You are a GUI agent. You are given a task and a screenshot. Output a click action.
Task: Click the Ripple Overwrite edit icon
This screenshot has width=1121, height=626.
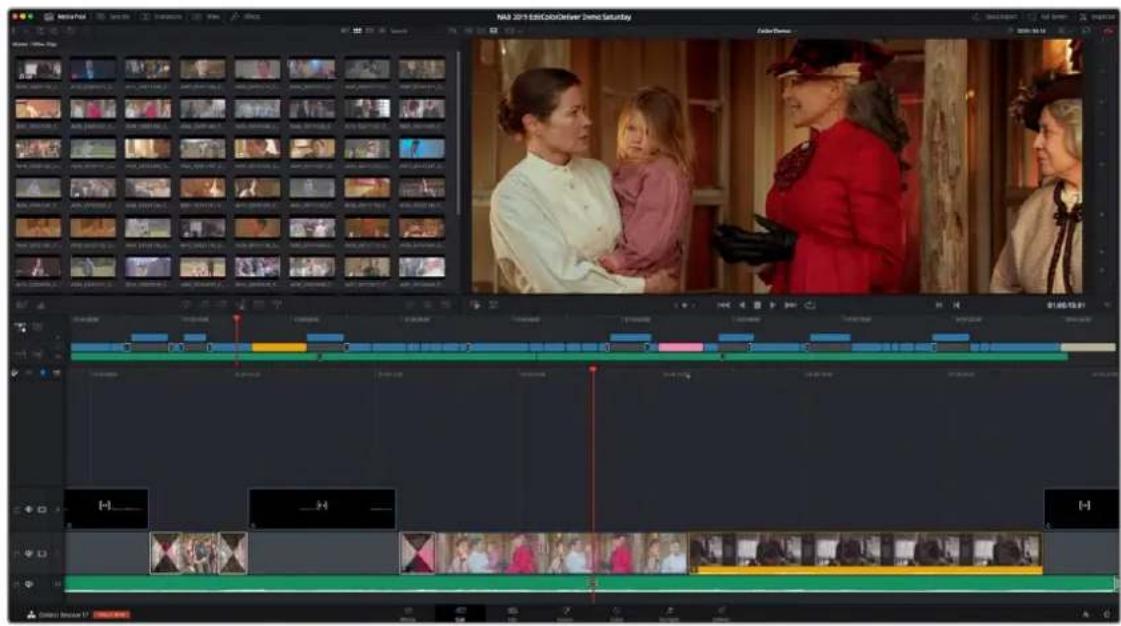tap(222, 304)
